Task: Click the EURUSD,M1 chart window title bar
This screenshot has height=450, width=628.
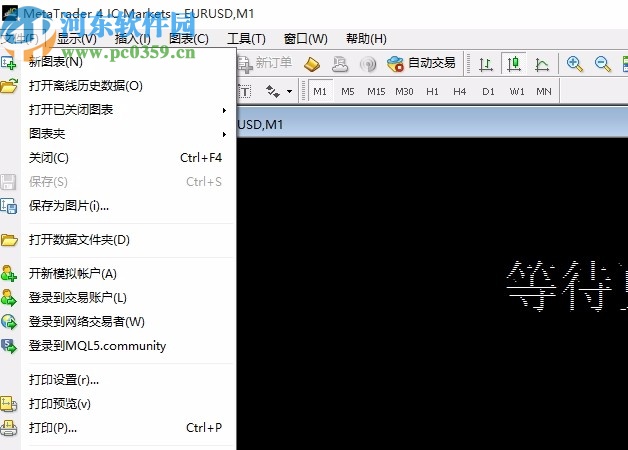Action: (x=432, y=125)
